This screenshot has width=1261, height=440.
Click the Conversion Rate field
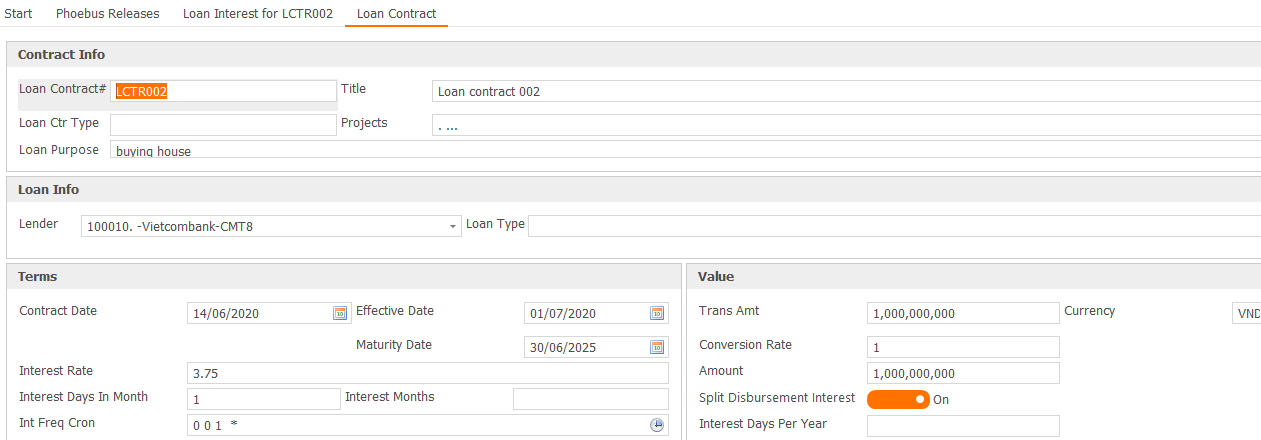coord(962,347)
